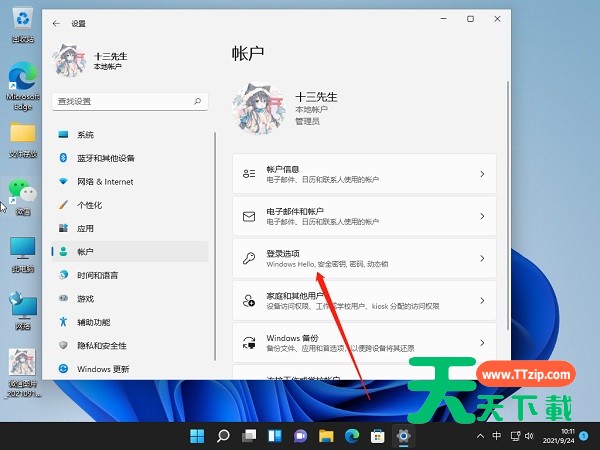Open Task View from taskbar

[x=249, y=436]
